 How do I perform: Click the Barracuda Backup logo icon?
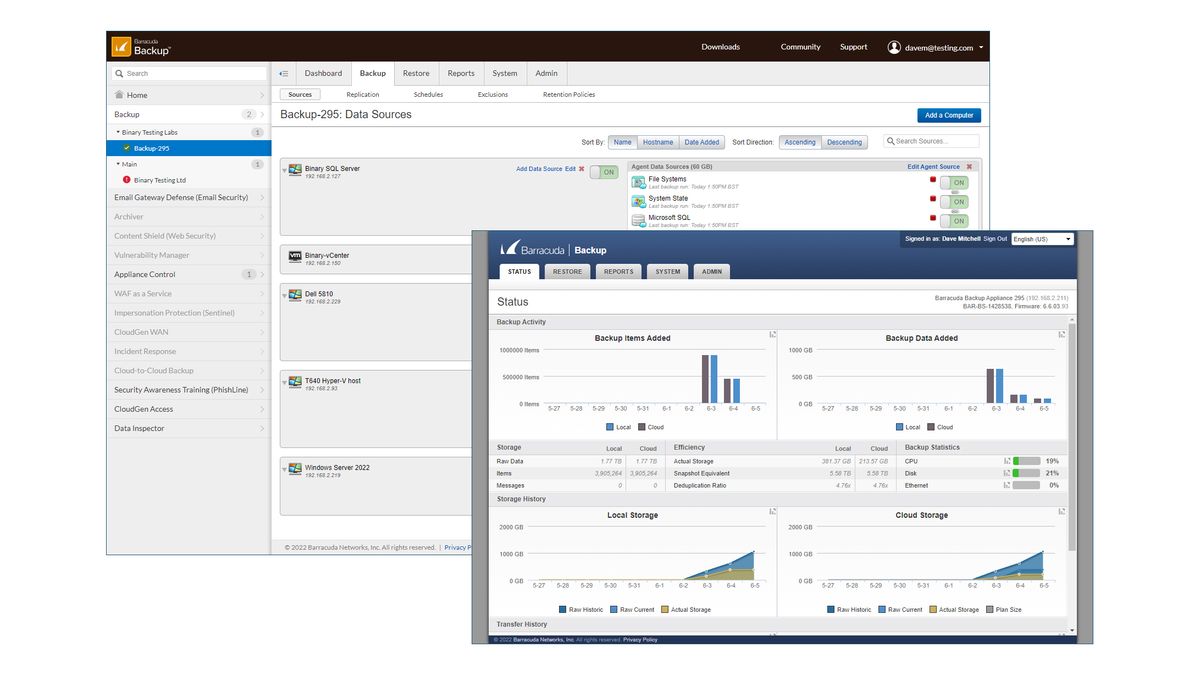coord(123,45)
